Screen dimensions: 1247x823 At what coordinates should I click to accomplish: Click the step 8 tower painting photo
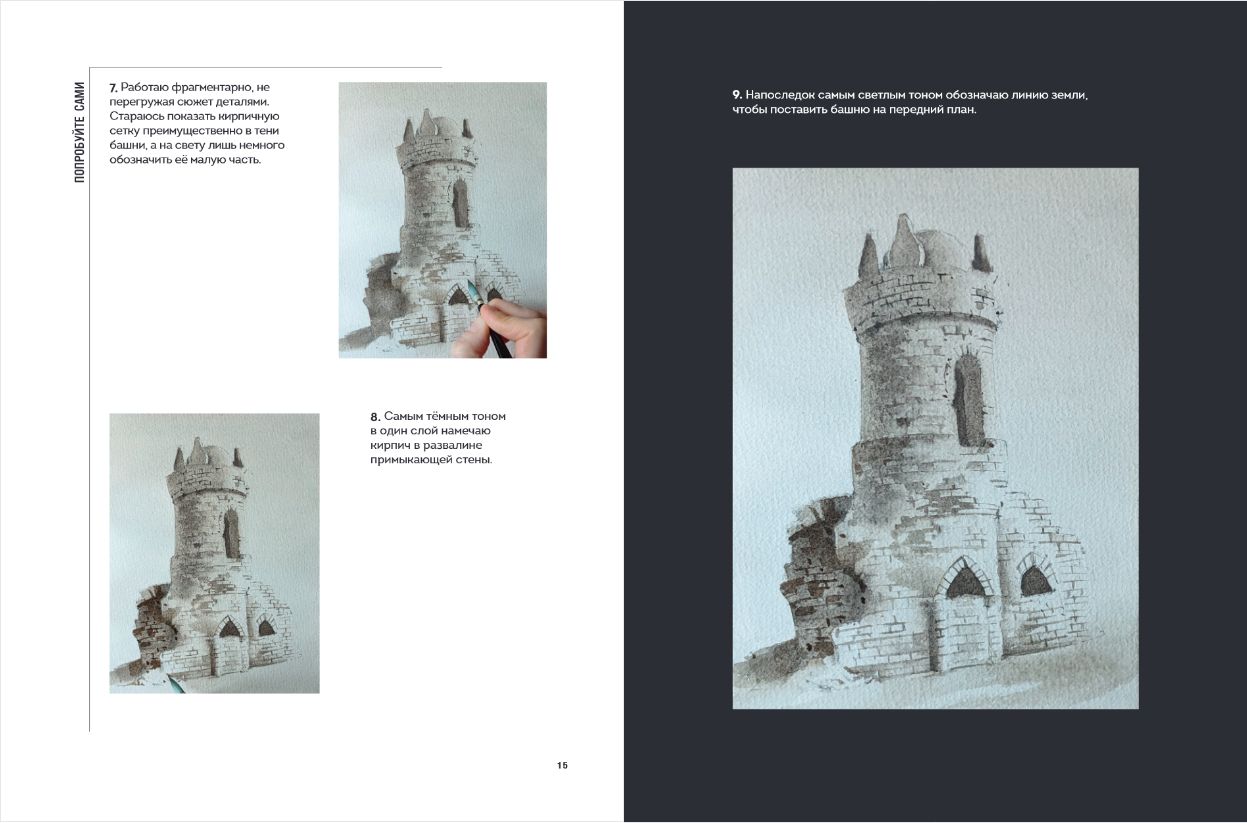(214, 553)
